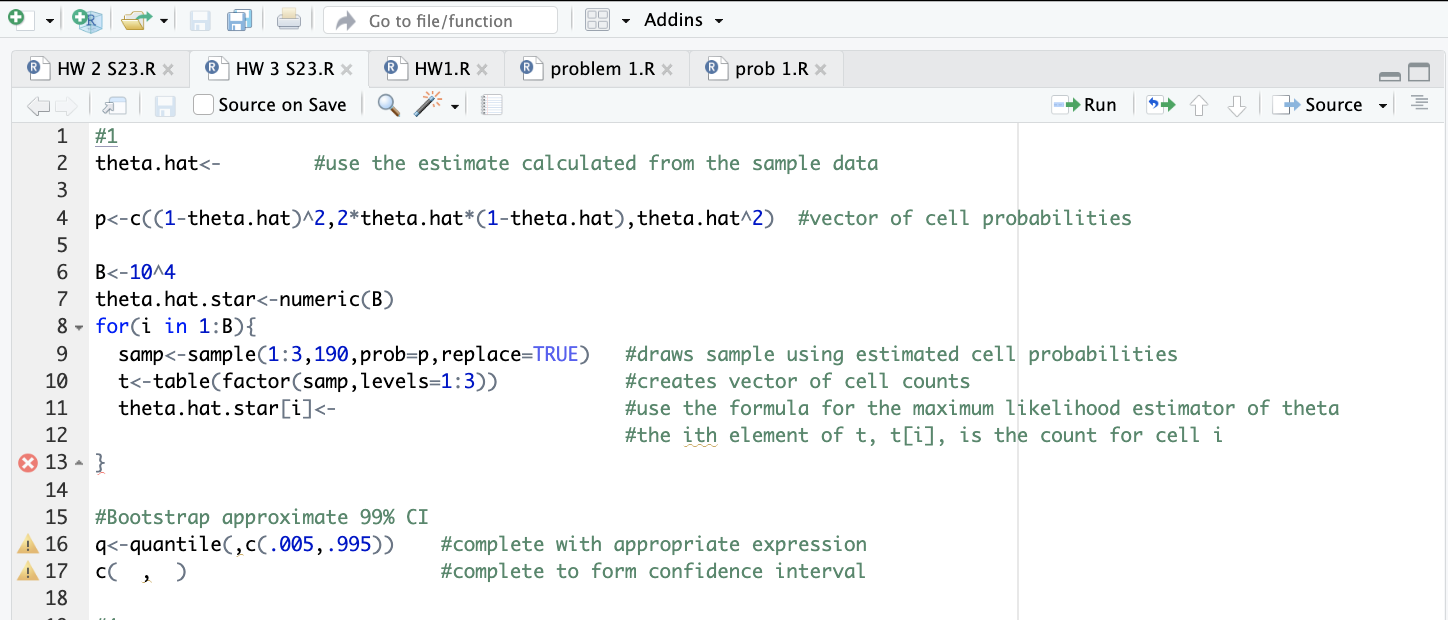Print the current file

288,20
